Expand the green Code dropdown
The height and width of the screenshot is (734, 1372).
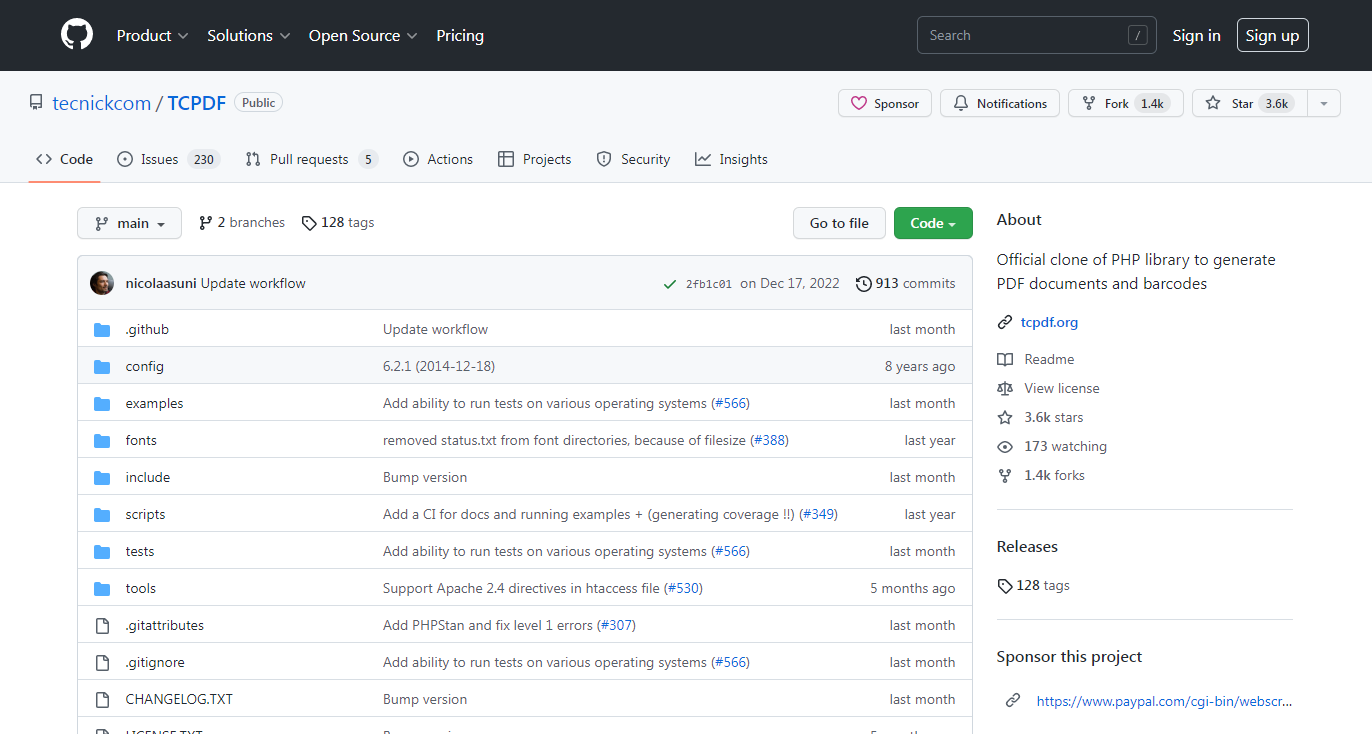(933, 224)
